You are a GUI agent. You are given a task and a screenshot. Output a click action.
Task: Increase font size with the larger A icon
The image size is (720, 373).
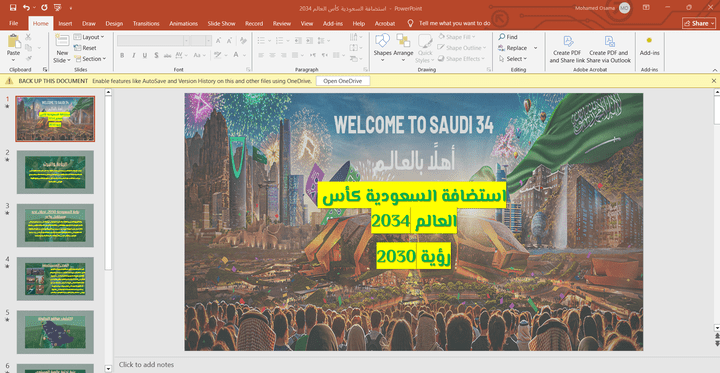[x=219, y=41]
